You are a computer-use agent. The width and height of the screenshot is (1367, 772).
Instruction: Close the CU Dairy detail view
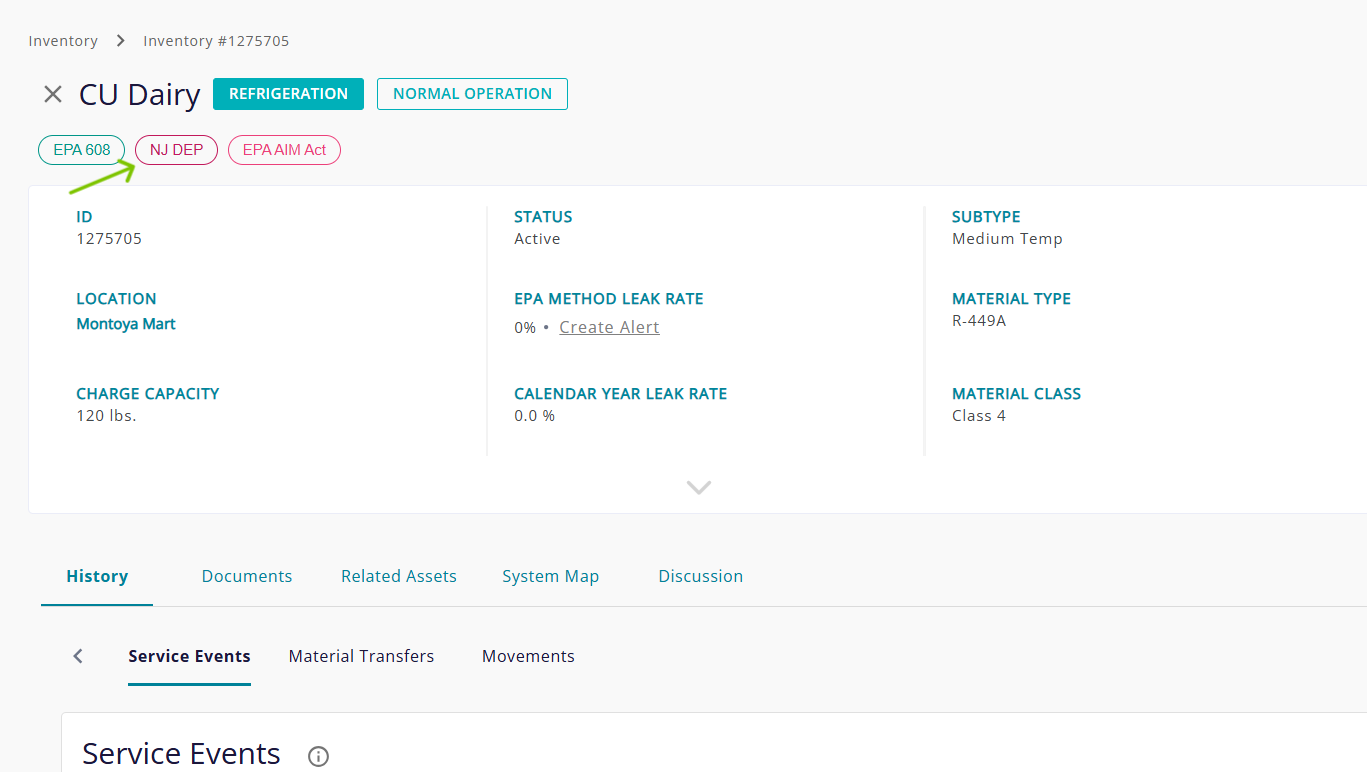click(x=53, y=94)
